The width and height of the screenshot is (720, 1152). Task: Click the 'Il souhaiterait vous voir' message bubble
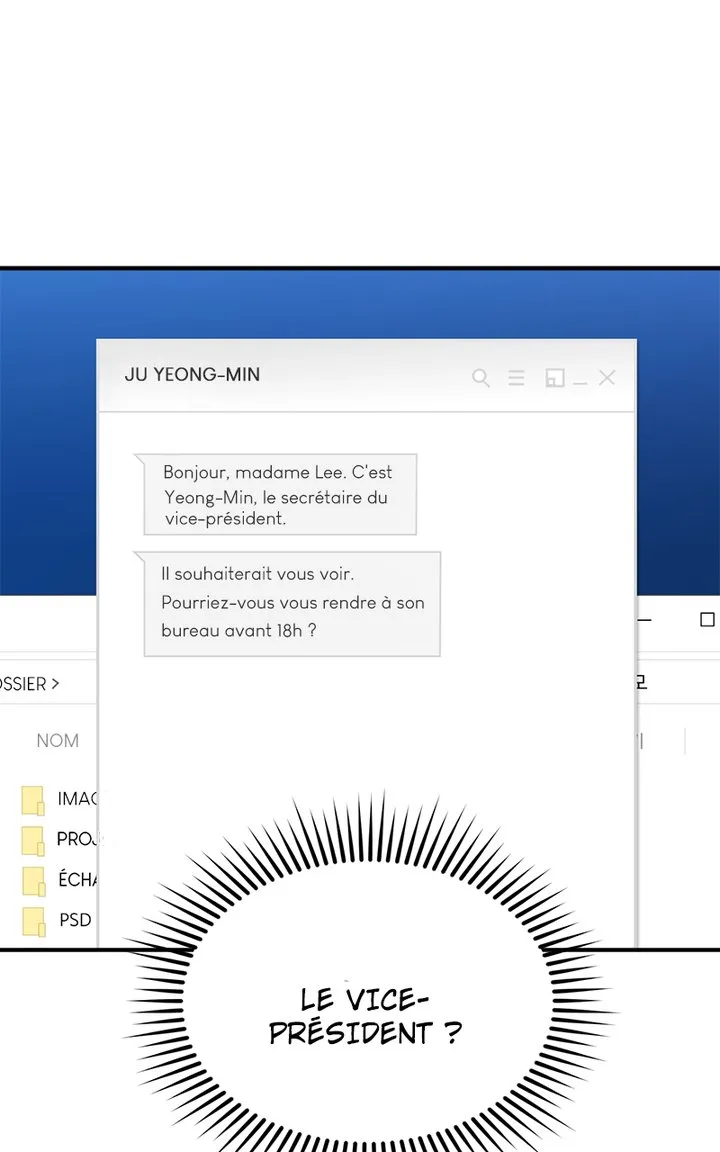[x=292, y=603]
